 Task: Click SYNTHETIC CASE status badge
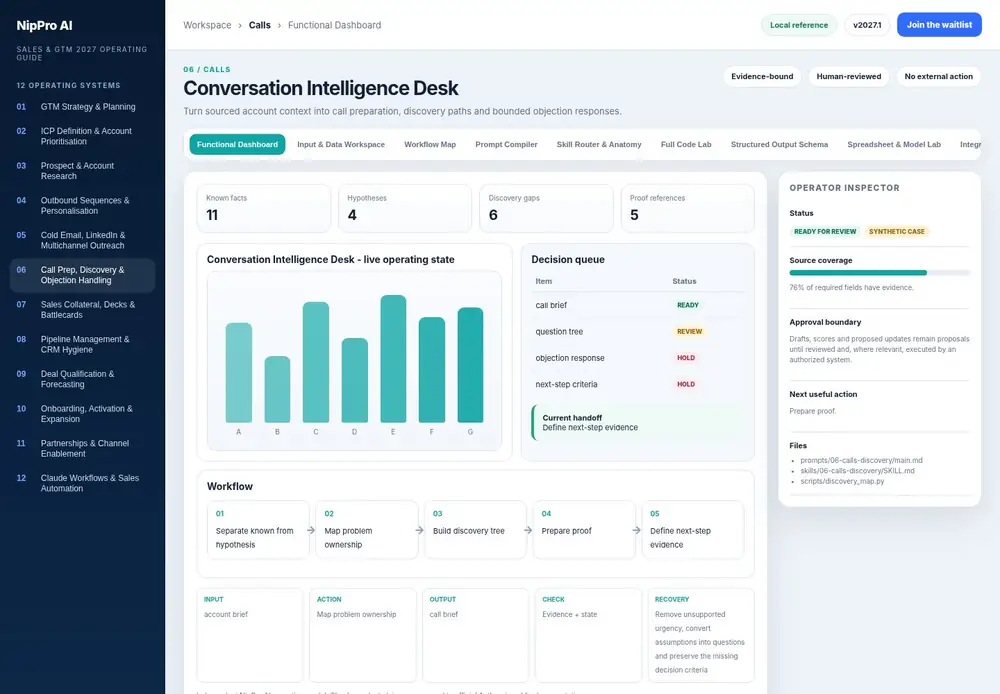896,232
